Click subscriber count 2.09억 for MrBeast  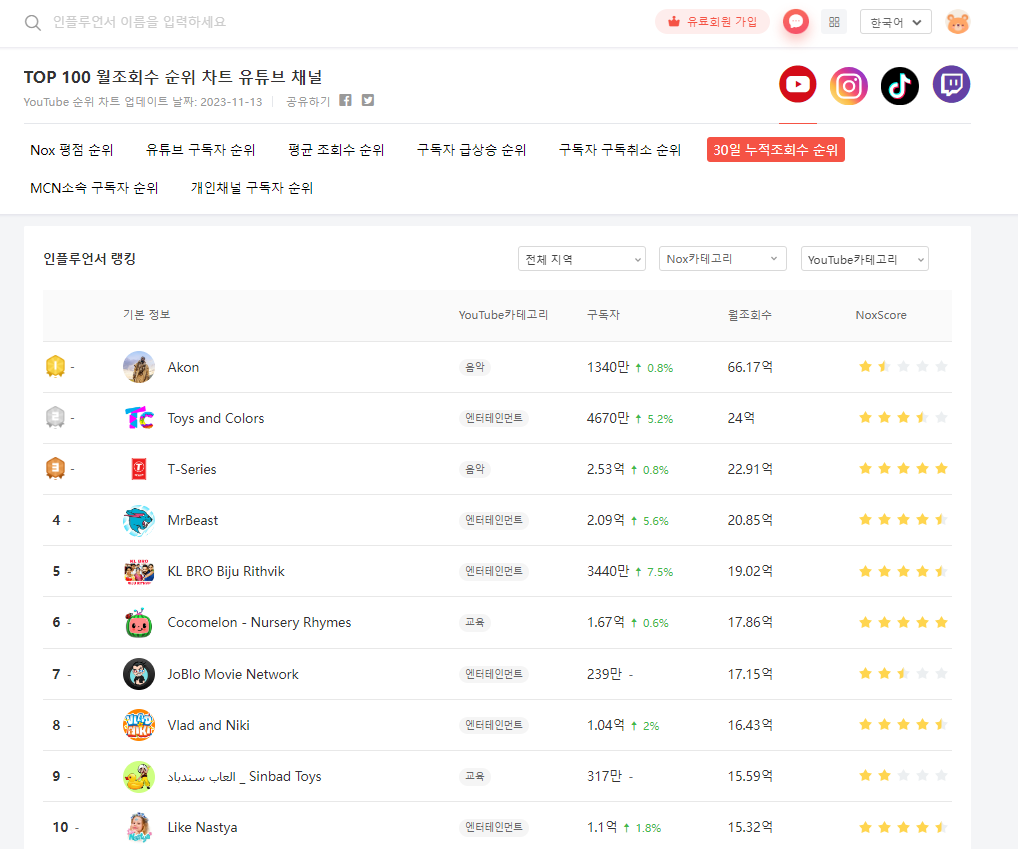(x=605, y=521)
